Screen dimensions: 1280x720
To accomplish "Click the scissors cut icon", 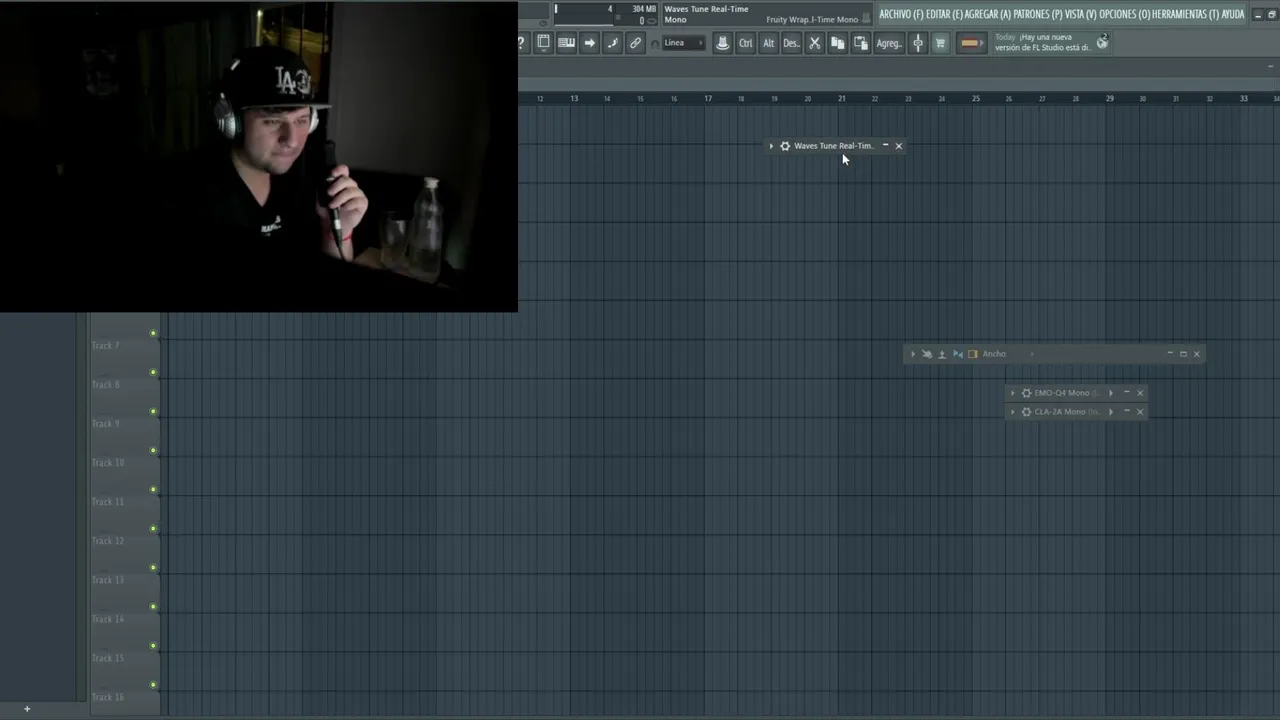I will pyautogui.click(x=814, y=43).
